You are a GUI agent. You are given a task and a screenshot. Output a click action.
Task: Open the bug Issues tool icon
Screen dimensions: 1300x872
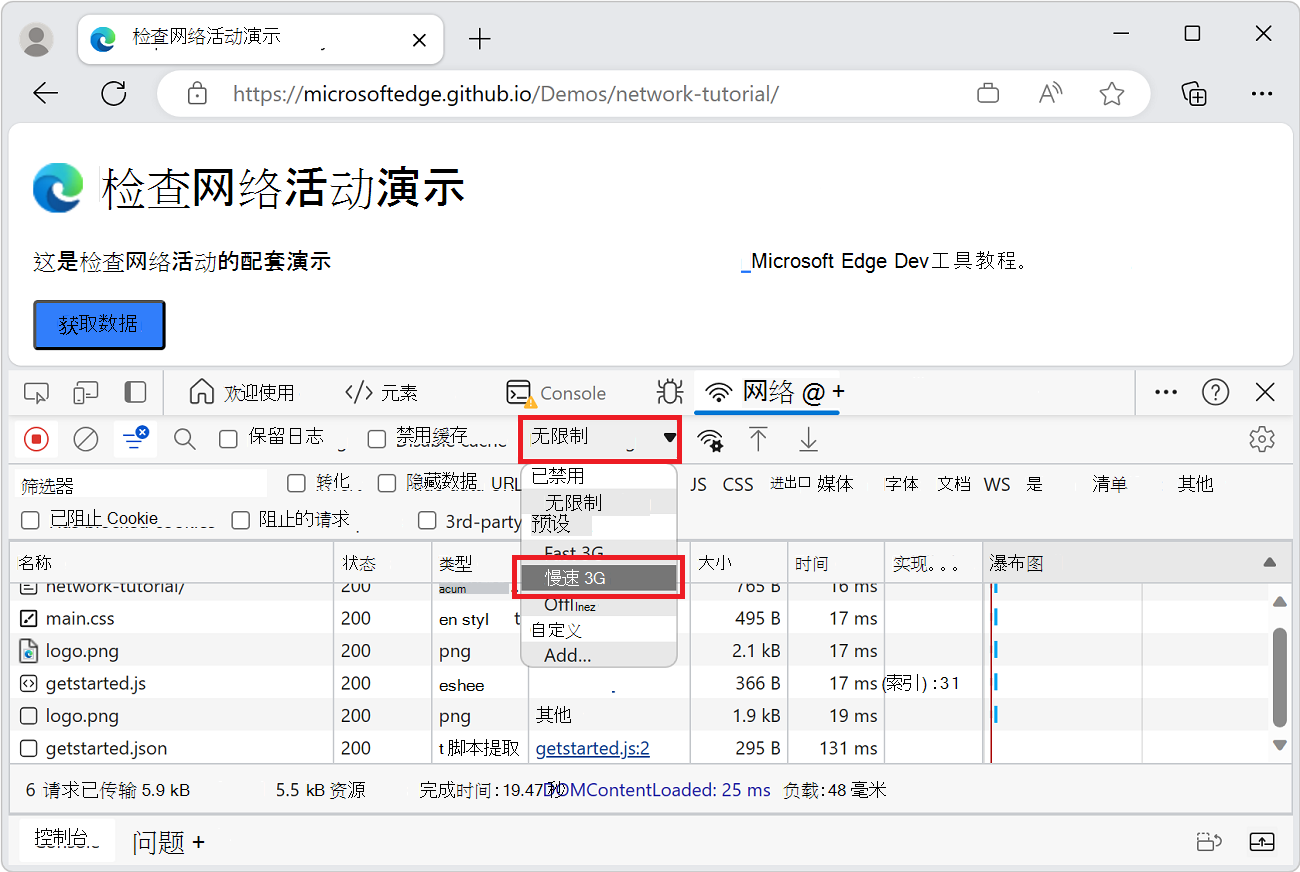coord(669,392)
